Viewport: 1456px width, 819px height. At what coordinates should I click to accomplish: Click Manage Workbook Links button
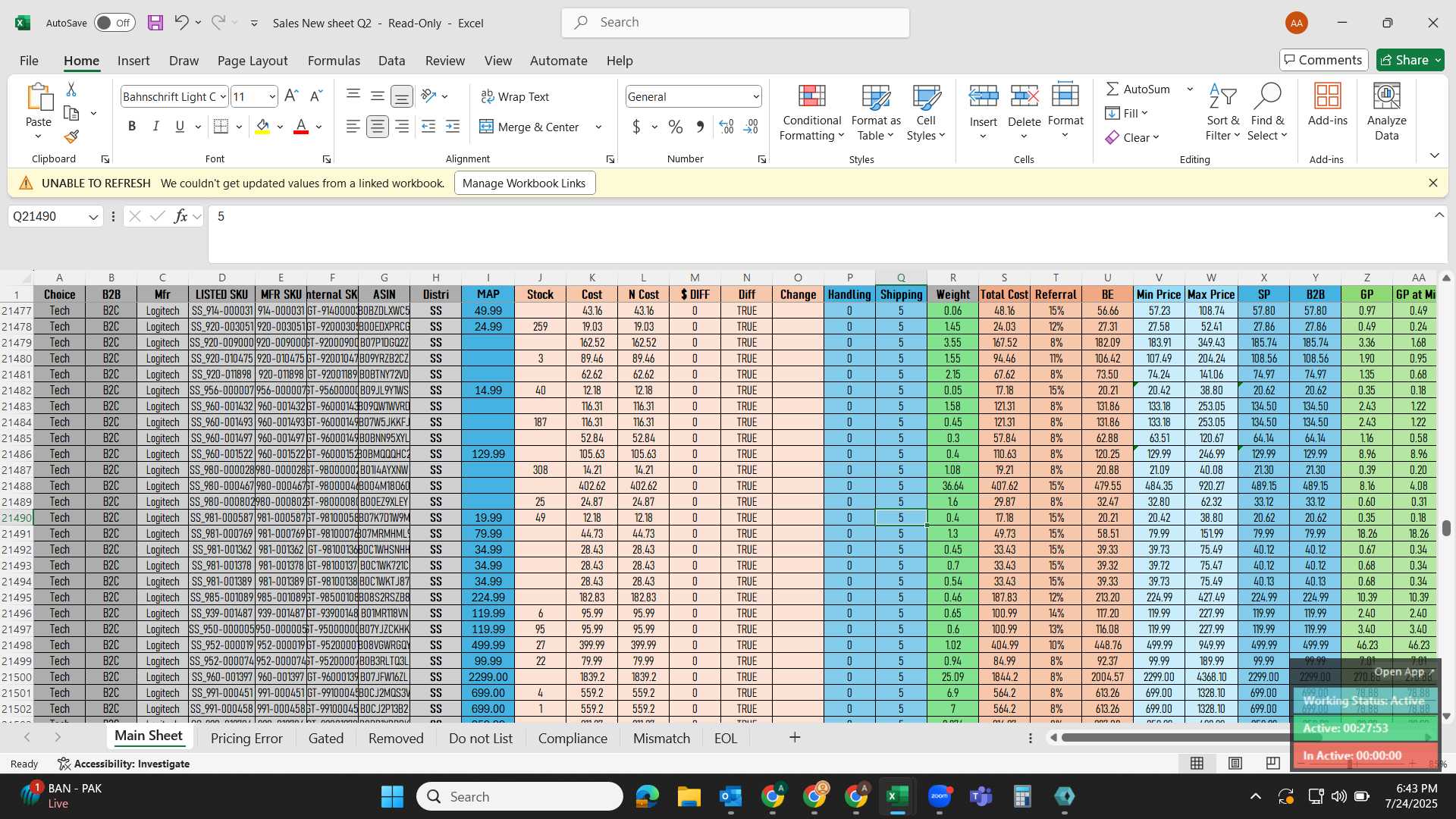point(524,183)
